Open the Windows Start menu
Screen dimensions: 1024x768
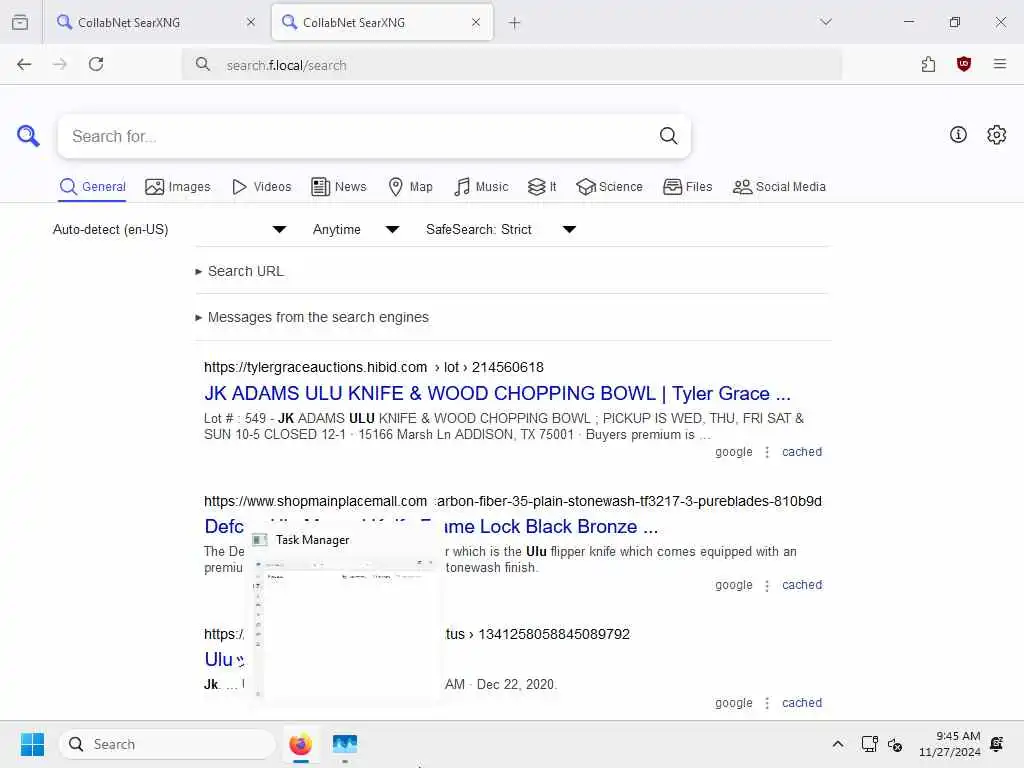coord(32,744)
